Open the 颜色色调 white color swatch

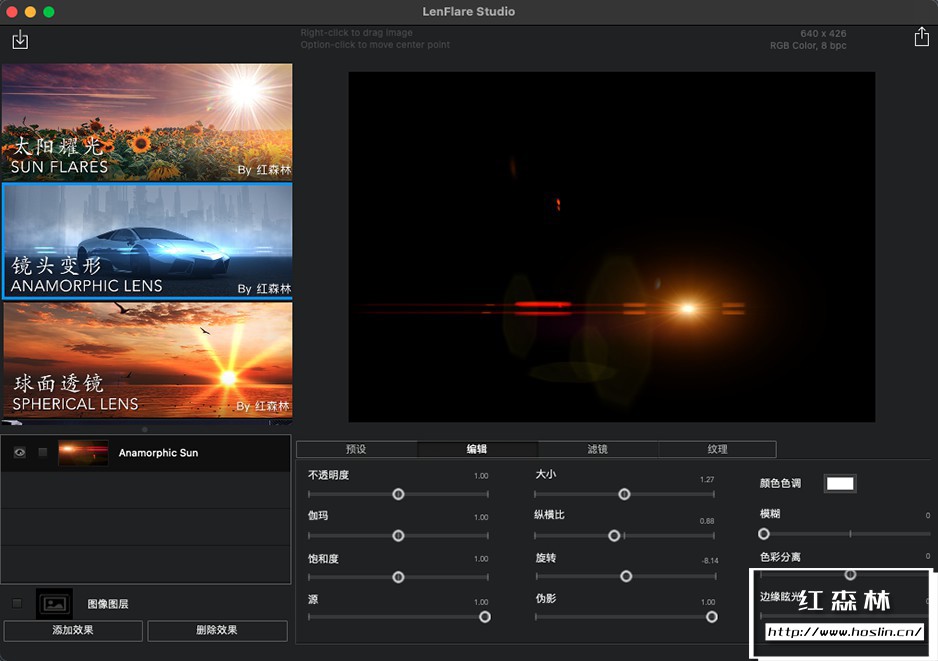(x=839, y=484)
